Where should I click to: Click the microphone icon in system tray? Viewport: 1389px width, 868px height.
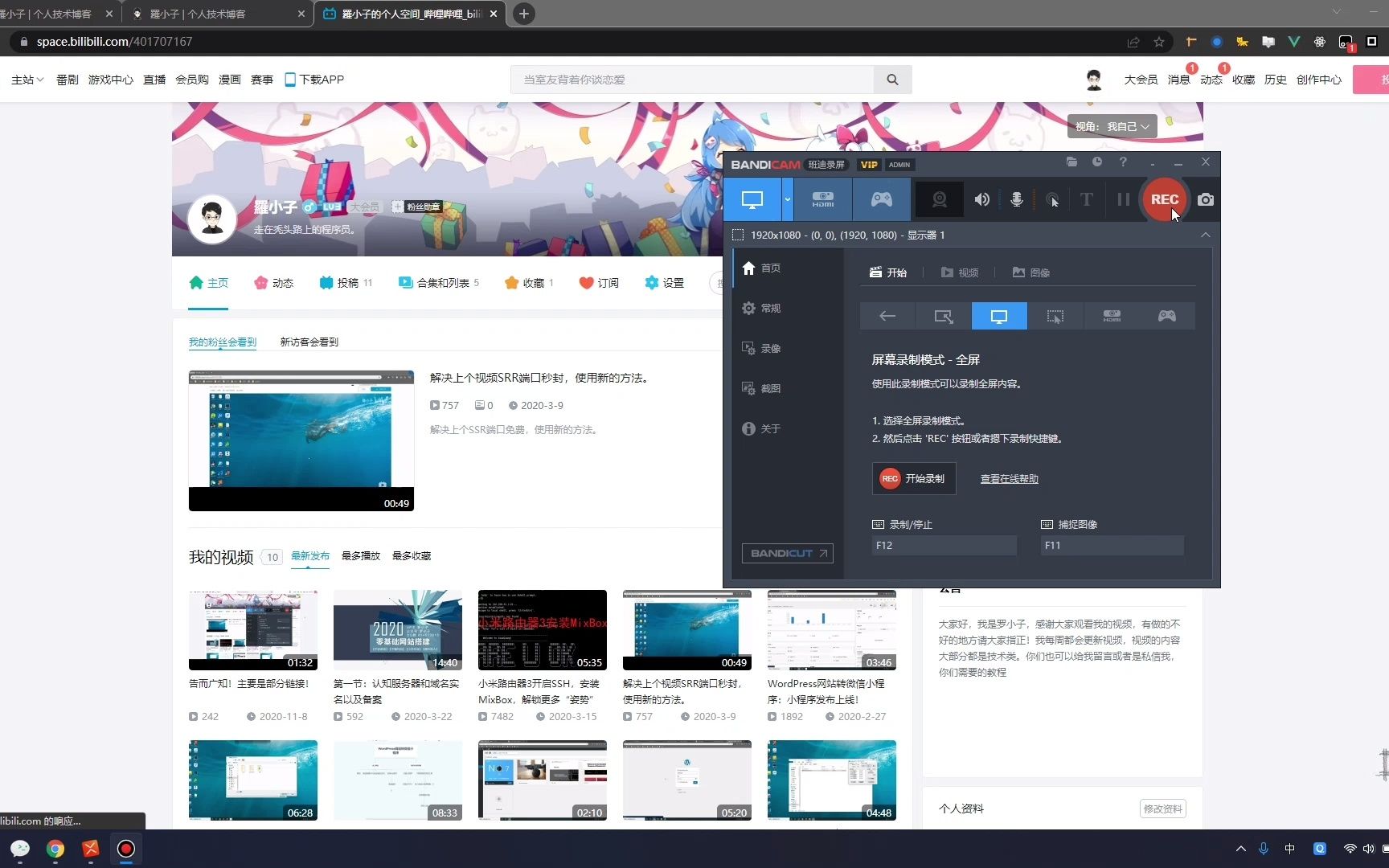(x=1263, y=849)
